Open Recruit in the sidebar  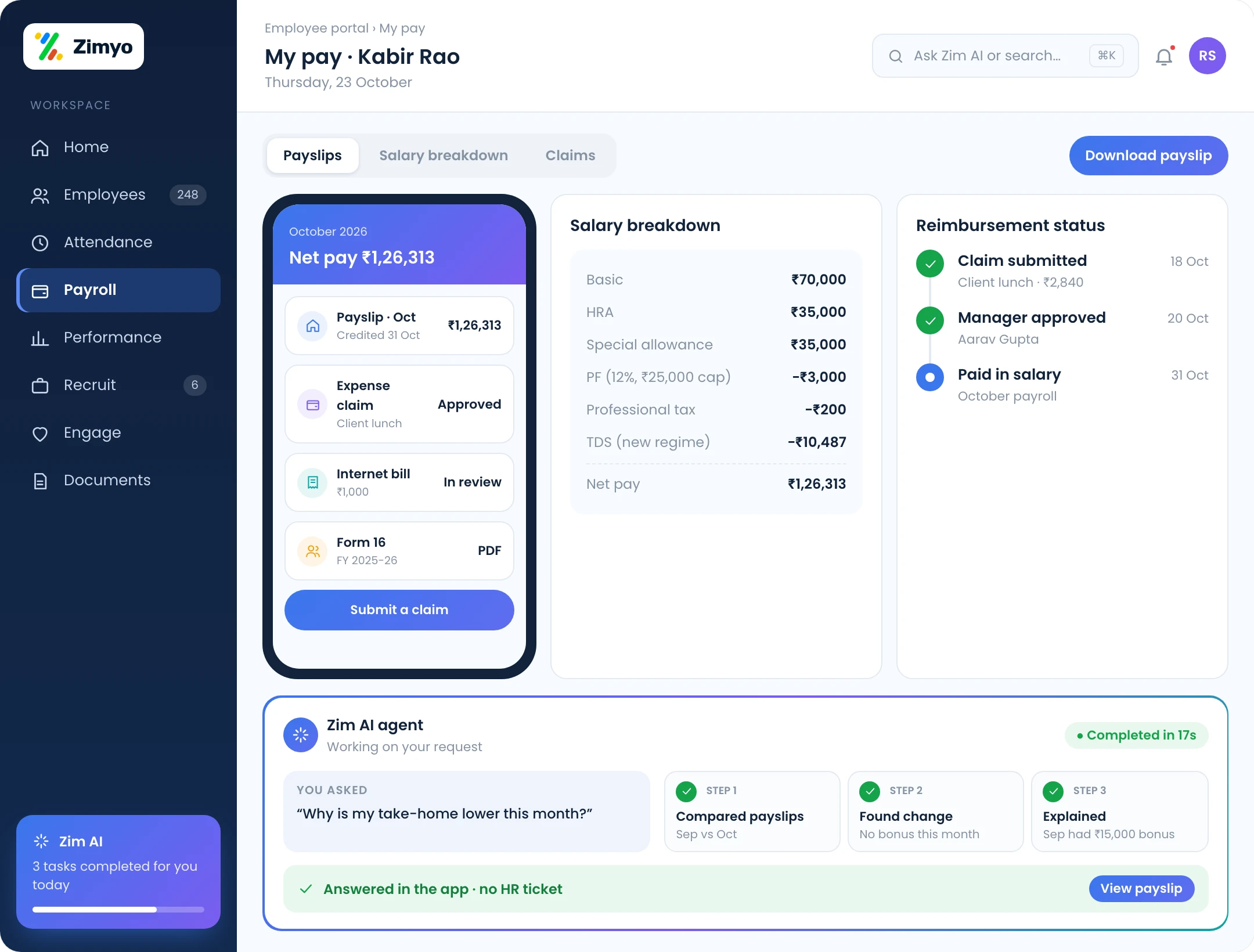(118, 385)
